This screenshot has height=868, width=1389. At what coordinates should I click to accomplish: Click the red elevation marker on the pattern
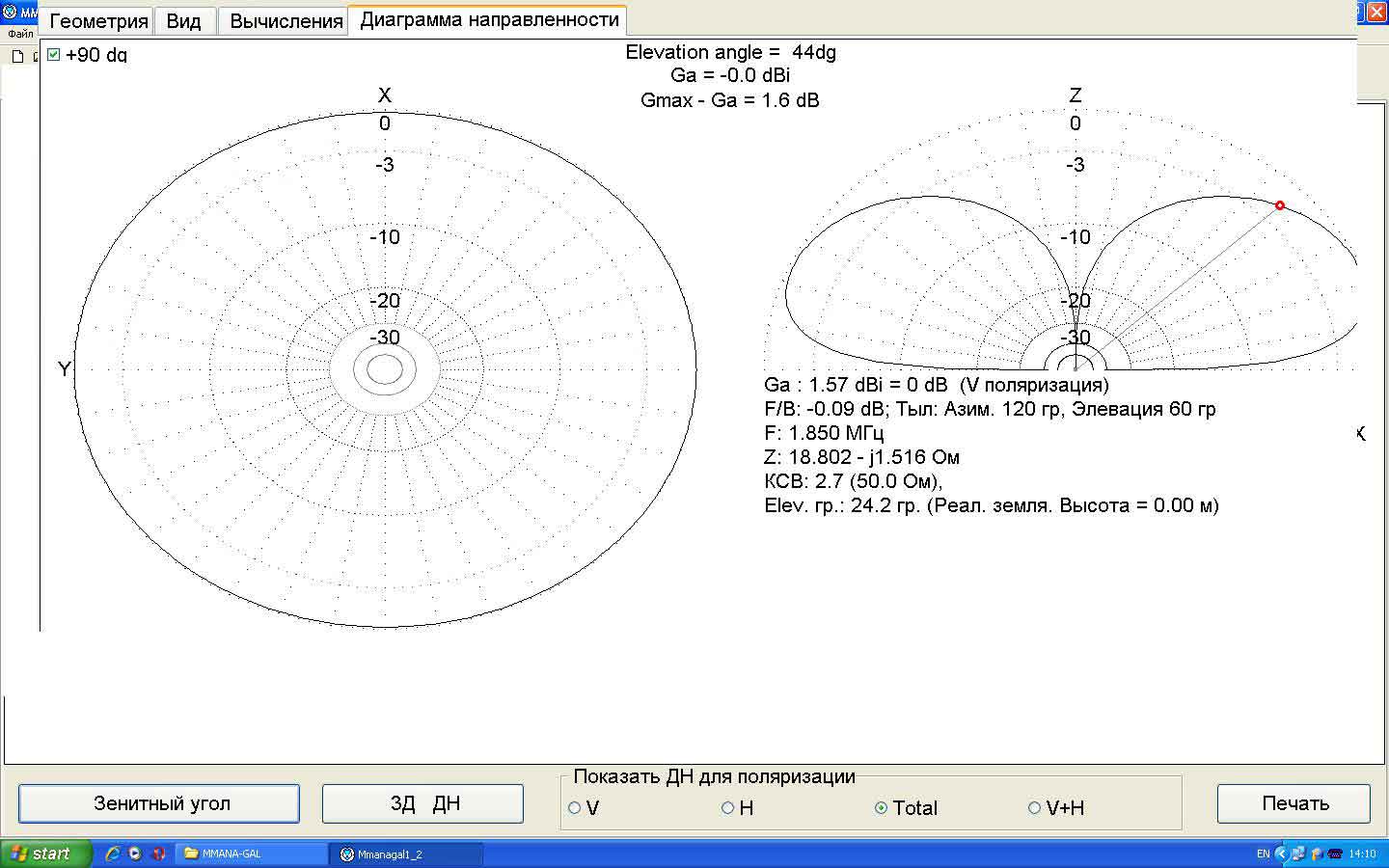coord(1280,205)
